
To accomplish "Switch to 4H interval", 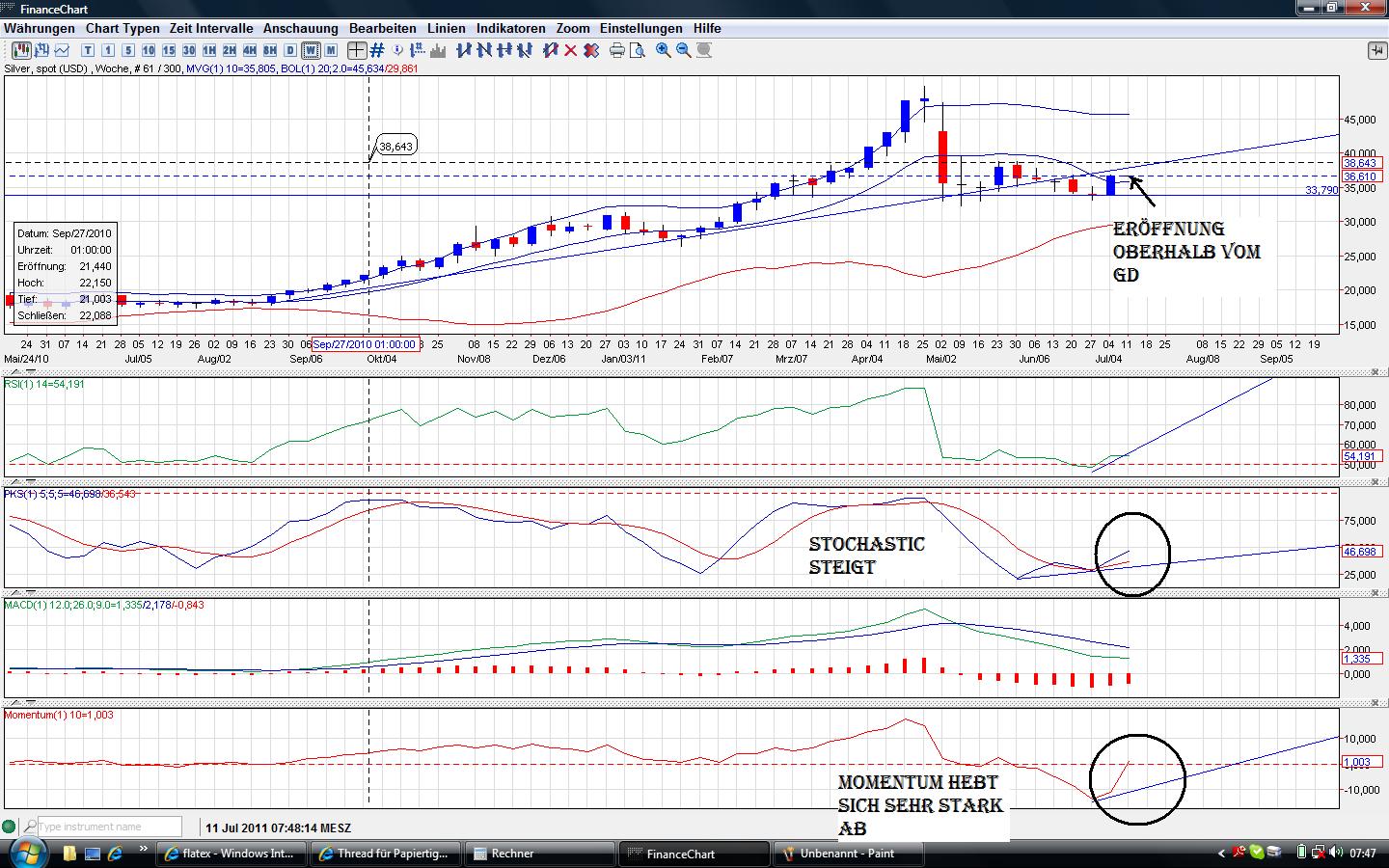I will pos(250,50).
